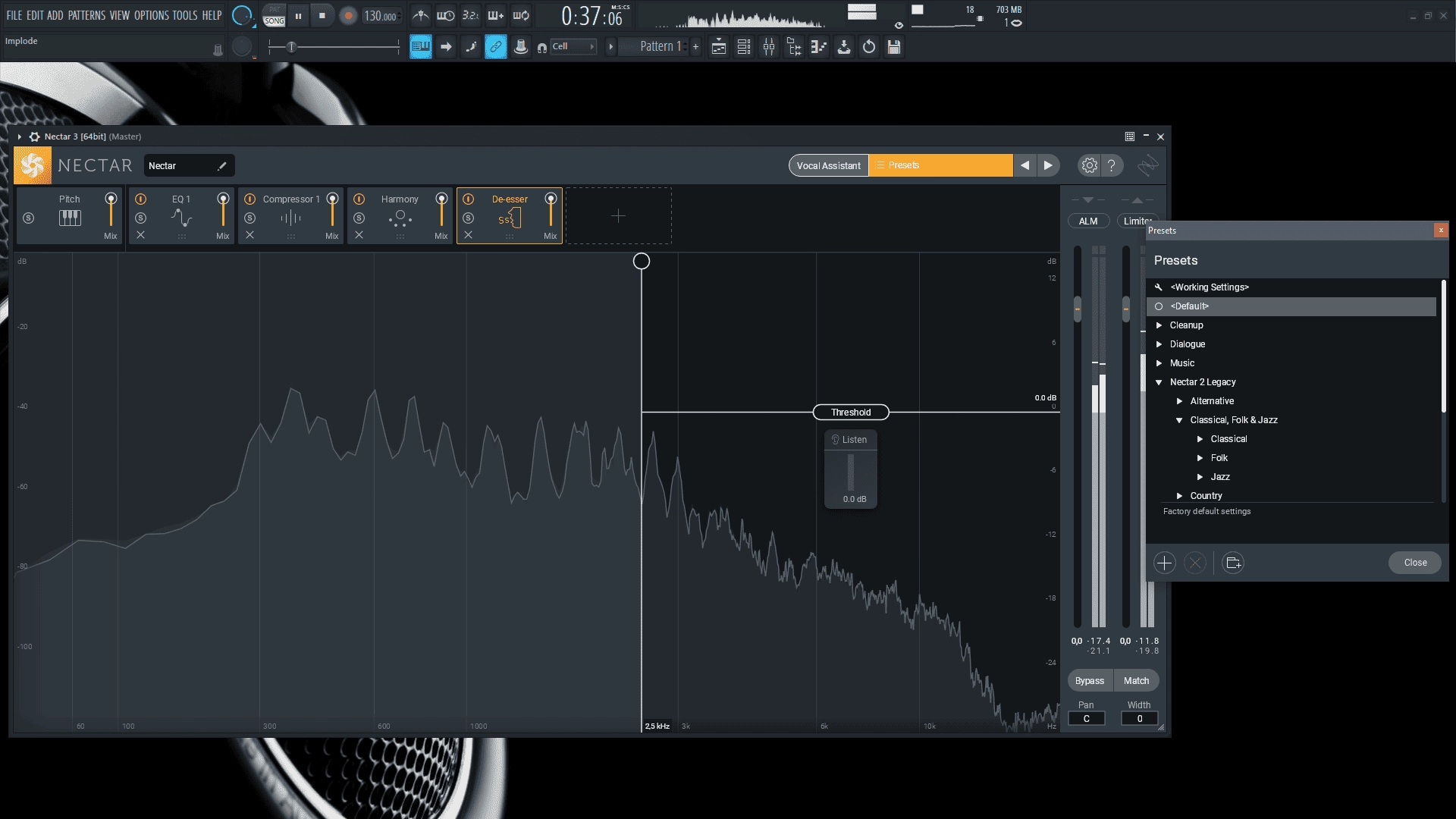
Task: Expand the Alternative preset subfolder
Action: [x=1179, y=401]
